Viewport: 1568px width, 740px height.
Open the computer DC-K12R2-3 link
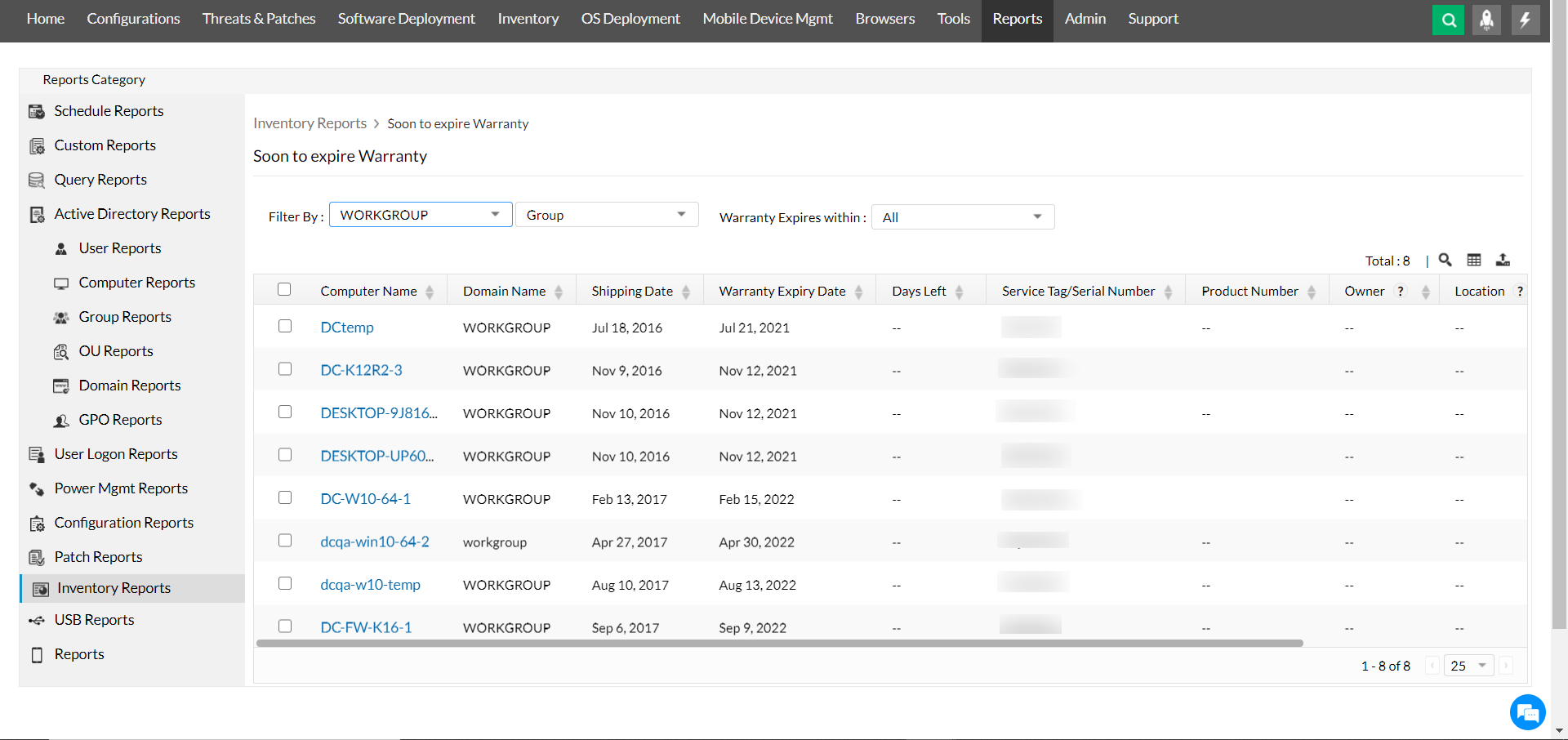[361, 370]
